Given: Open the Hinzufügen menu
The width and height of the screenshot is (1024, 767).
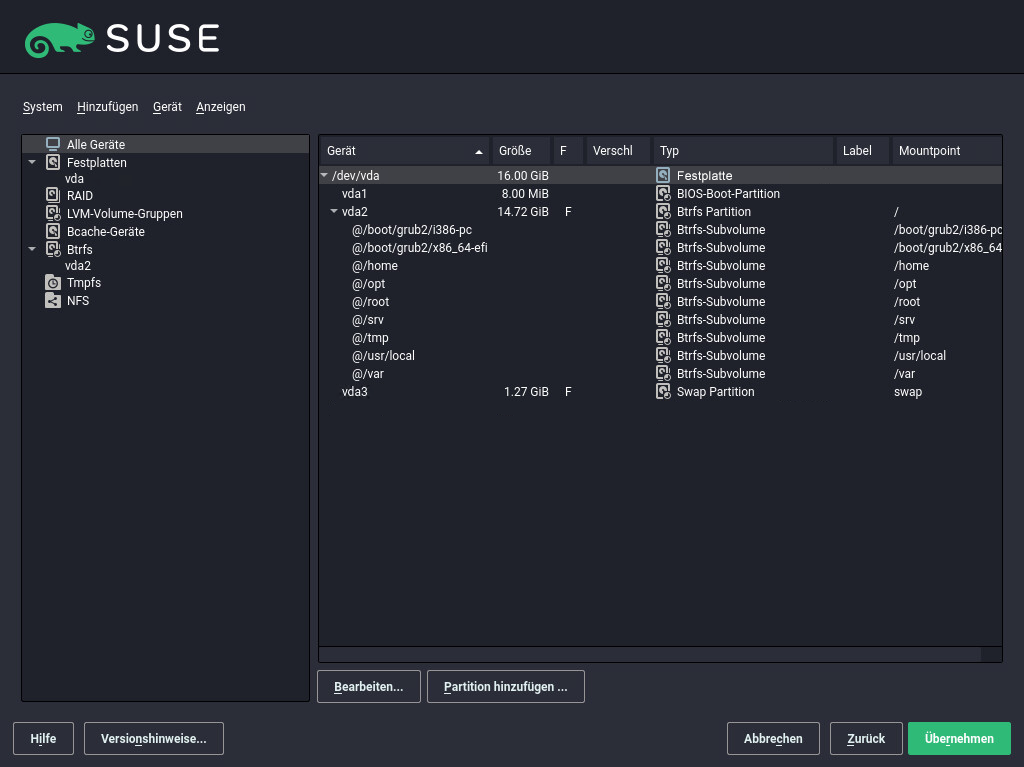Looking at the screenshot, I should (107, 107).
